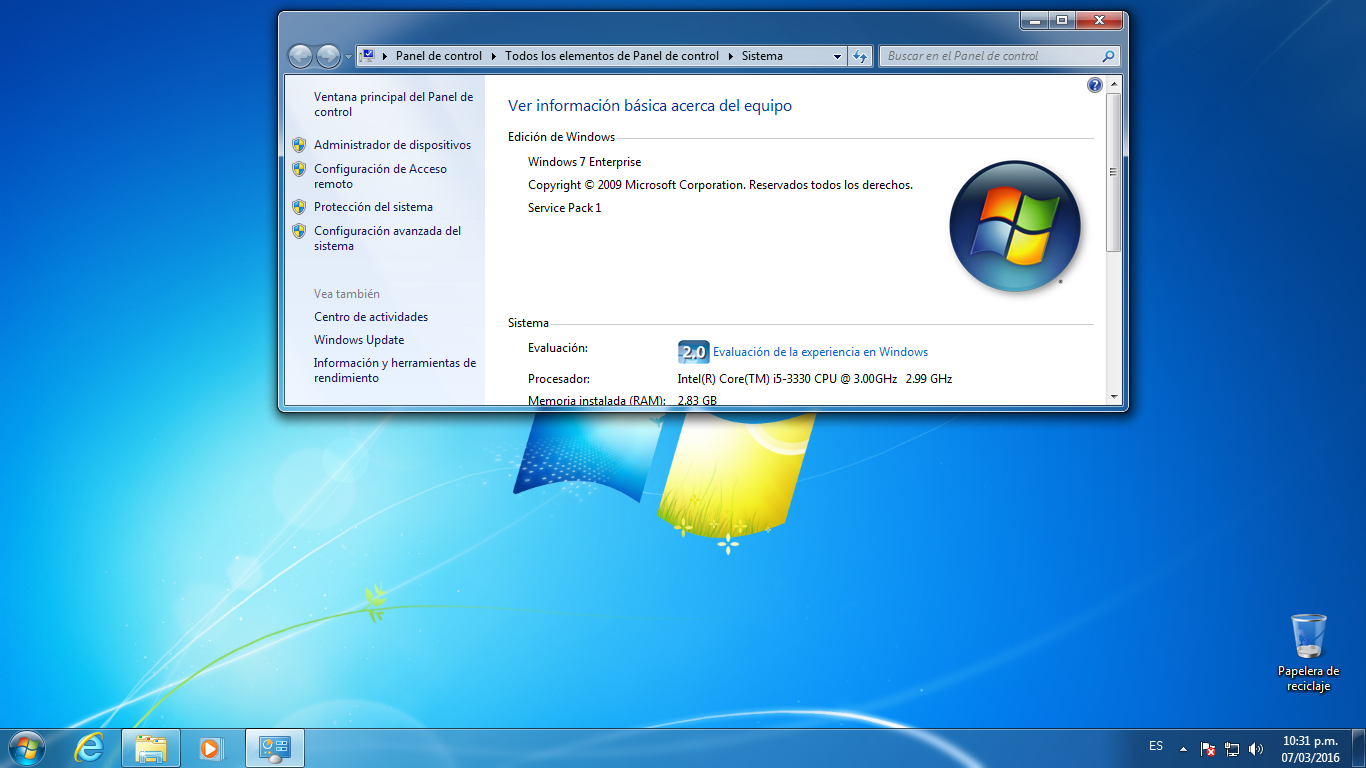Click the help question mark icon
This screenshot has width=1366, height=768.
pyautogui.click(x=1094, y=86)
